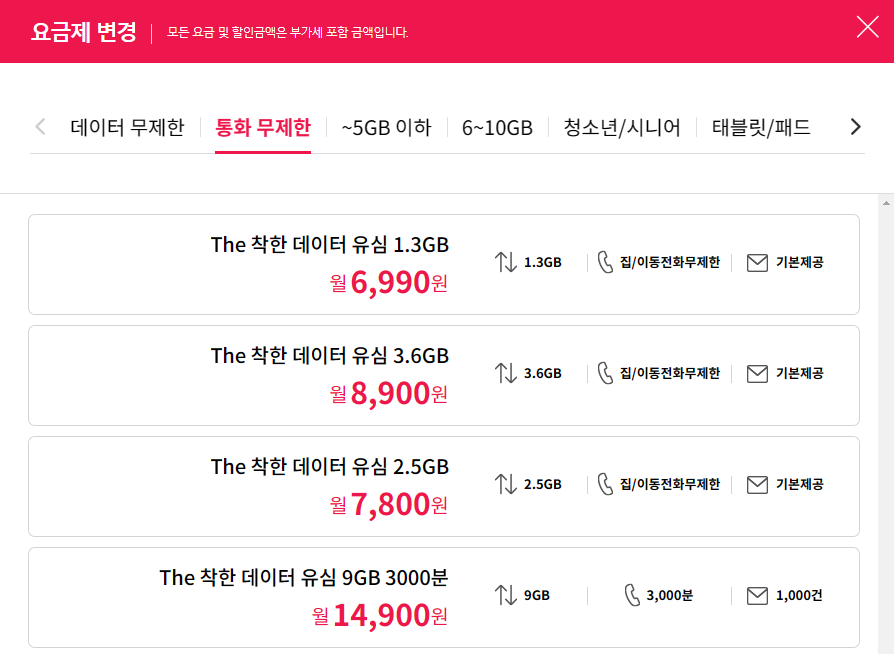This screenshot has height=654, width=894.
Task: Click the left chevron to scroll tabs backward
Action: pos(40,127)
